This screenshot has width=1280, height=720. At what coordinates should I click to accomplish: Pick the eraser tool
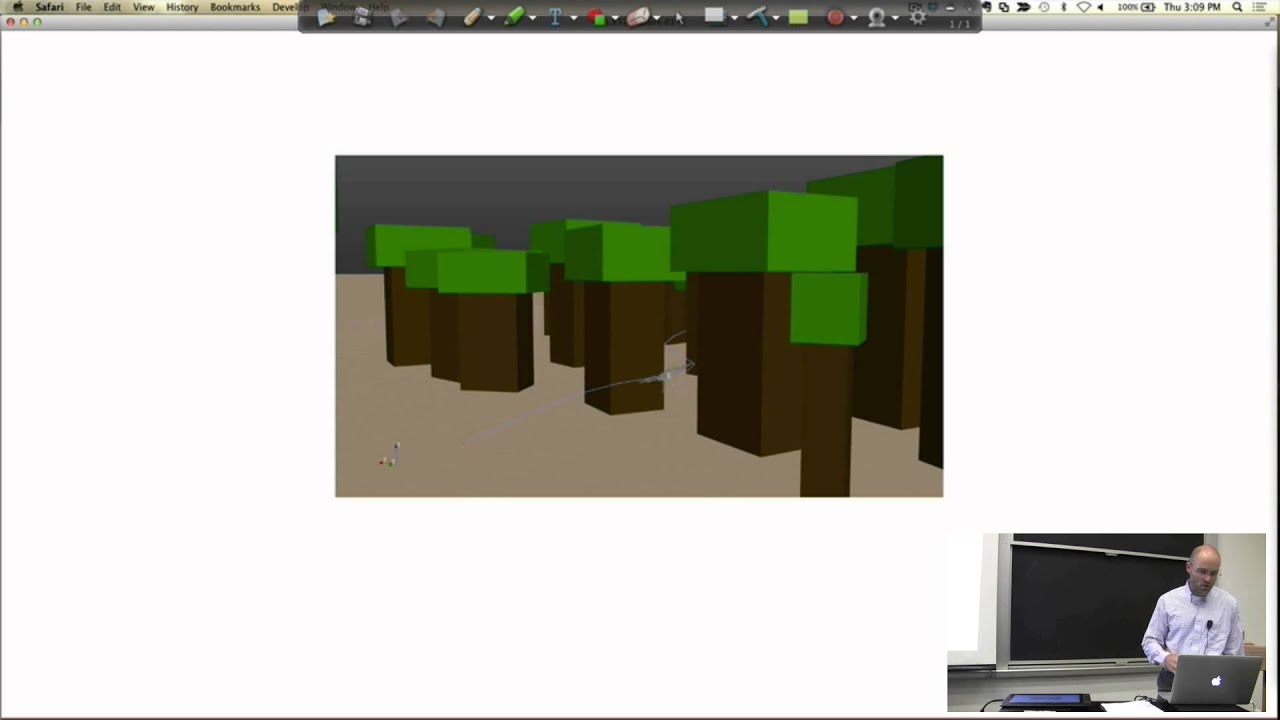point(638,17)
